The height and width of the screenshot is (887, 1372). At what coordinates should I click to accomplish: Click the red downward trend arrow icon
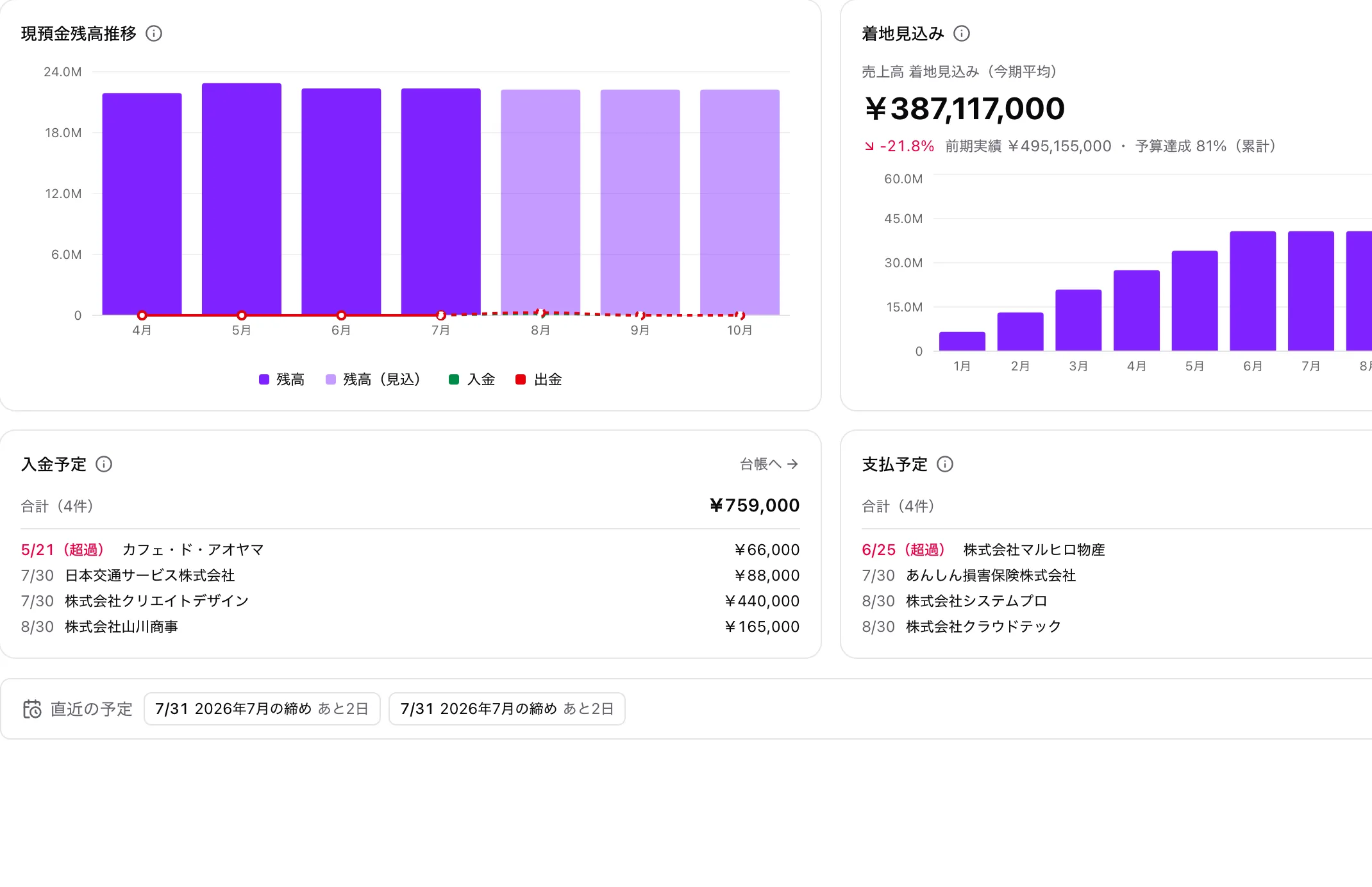point(869,146)
